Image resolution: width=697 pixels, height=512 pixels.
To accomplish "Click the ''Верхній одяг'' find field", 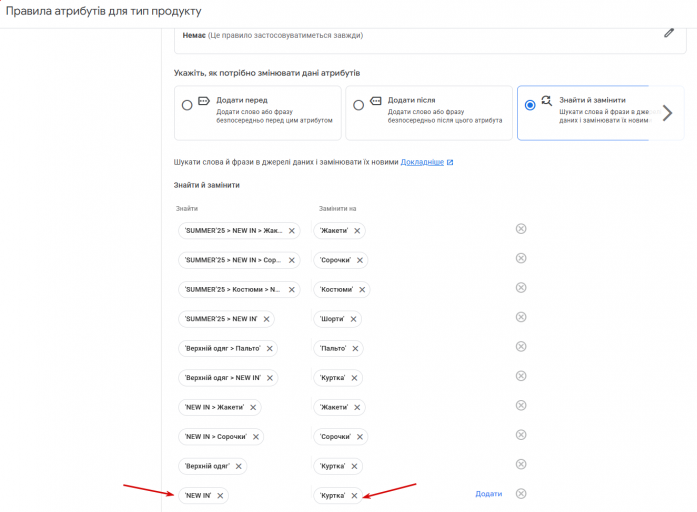I will point(206,466).
